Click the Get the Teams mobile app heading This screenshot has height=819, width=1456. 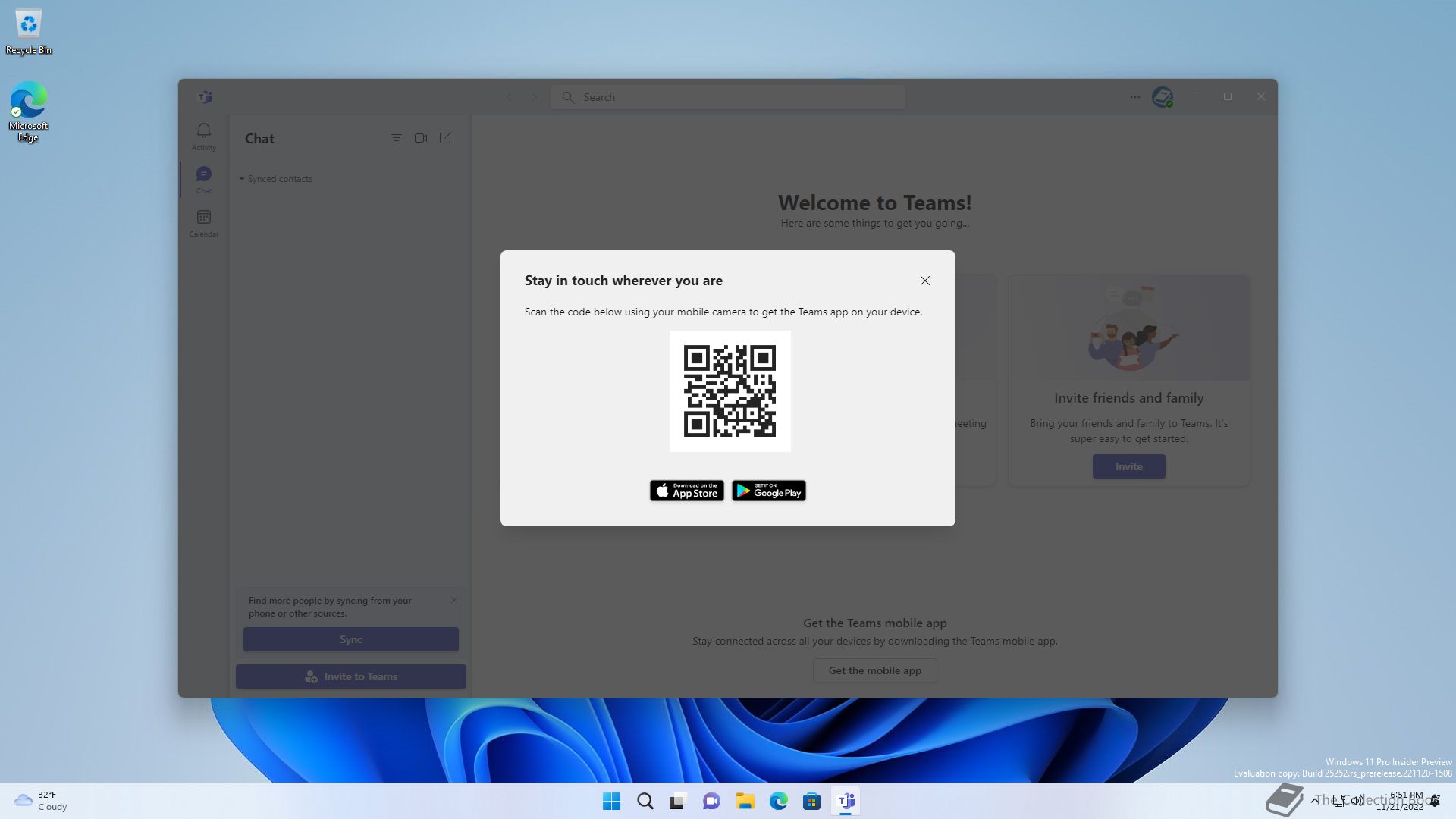(874, 623)
